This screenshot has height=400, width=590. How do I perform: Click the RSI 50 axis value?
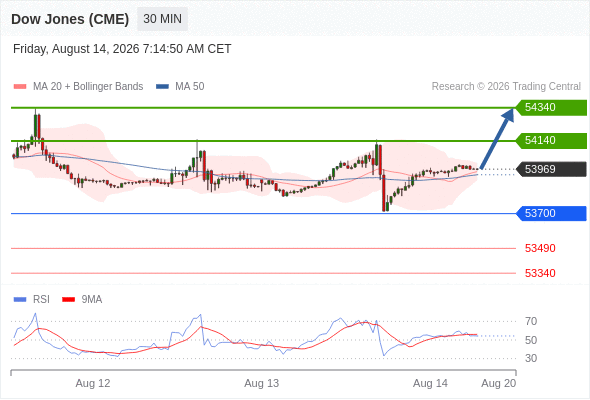(531, 340)
